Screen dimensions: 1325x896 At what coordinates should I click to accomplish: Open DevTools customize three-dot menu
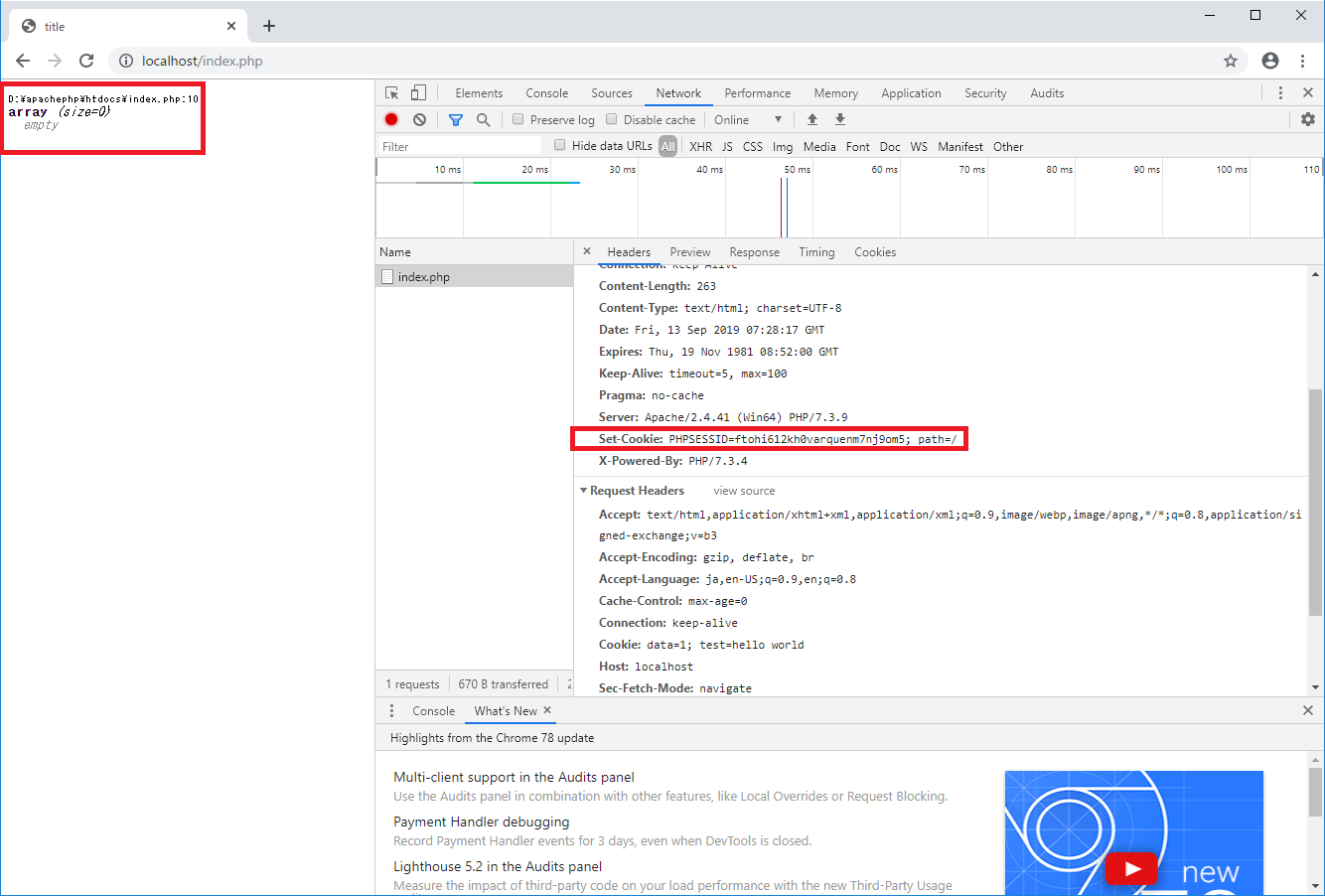[x=1280, y=92]
